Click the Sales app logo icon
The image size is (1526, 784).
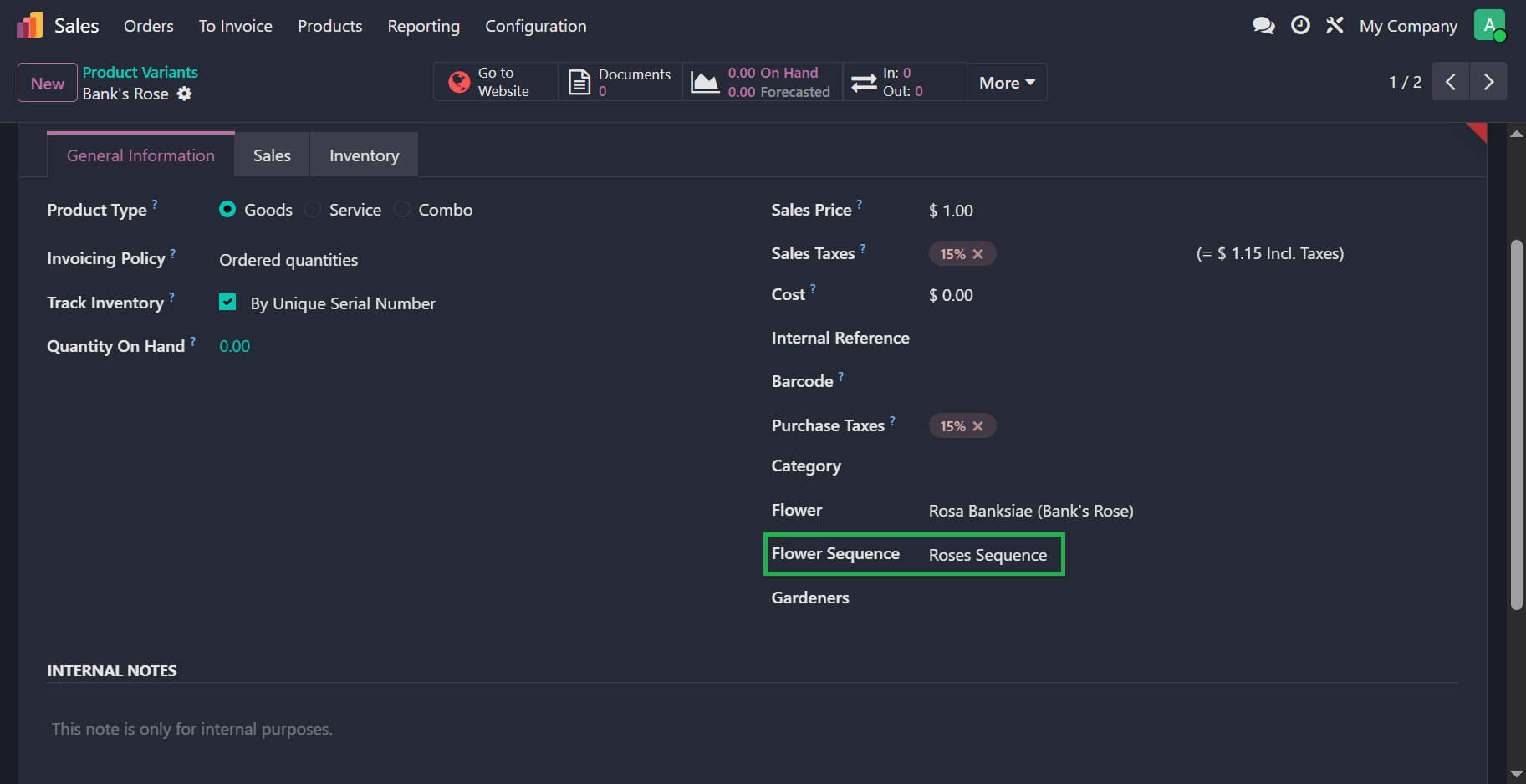tap(29, 25)
